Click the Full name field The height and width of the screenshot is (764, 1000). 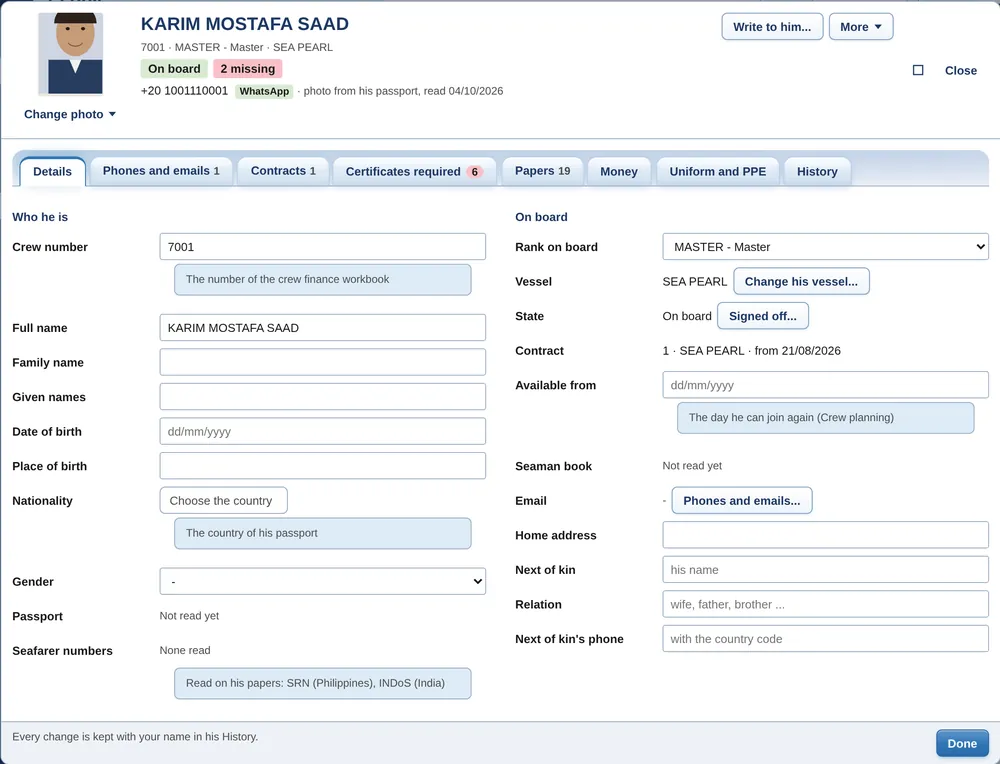click(323, 328)
